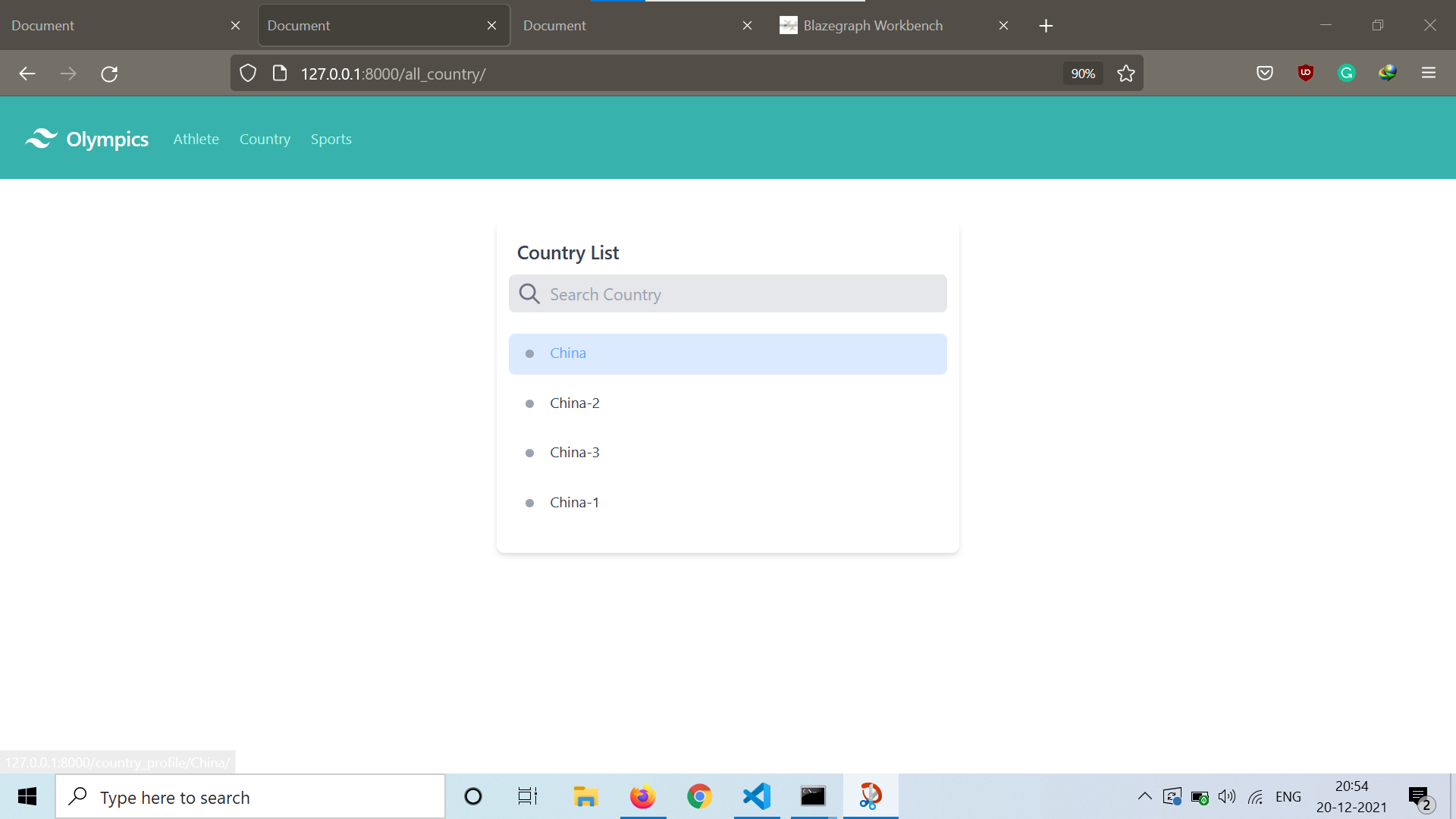Toggle the shield/tracking protection icon

pos(248,73)
